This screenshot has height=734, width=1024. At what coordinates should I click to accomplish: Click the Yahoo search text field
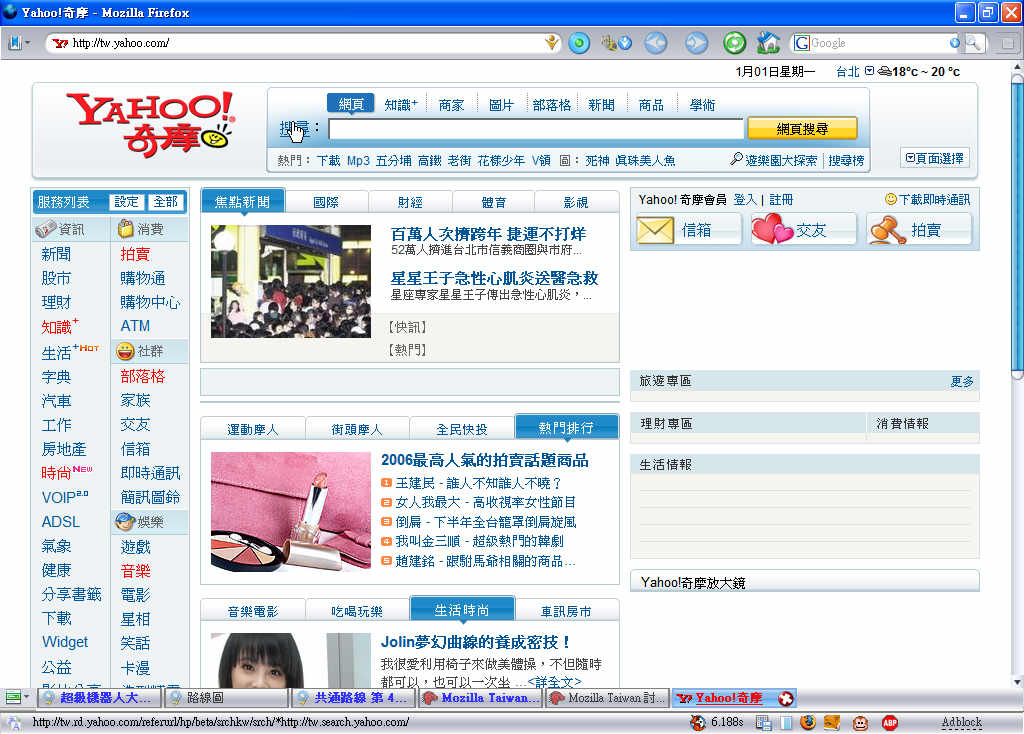pyautogui.click(x=536, y=129)
